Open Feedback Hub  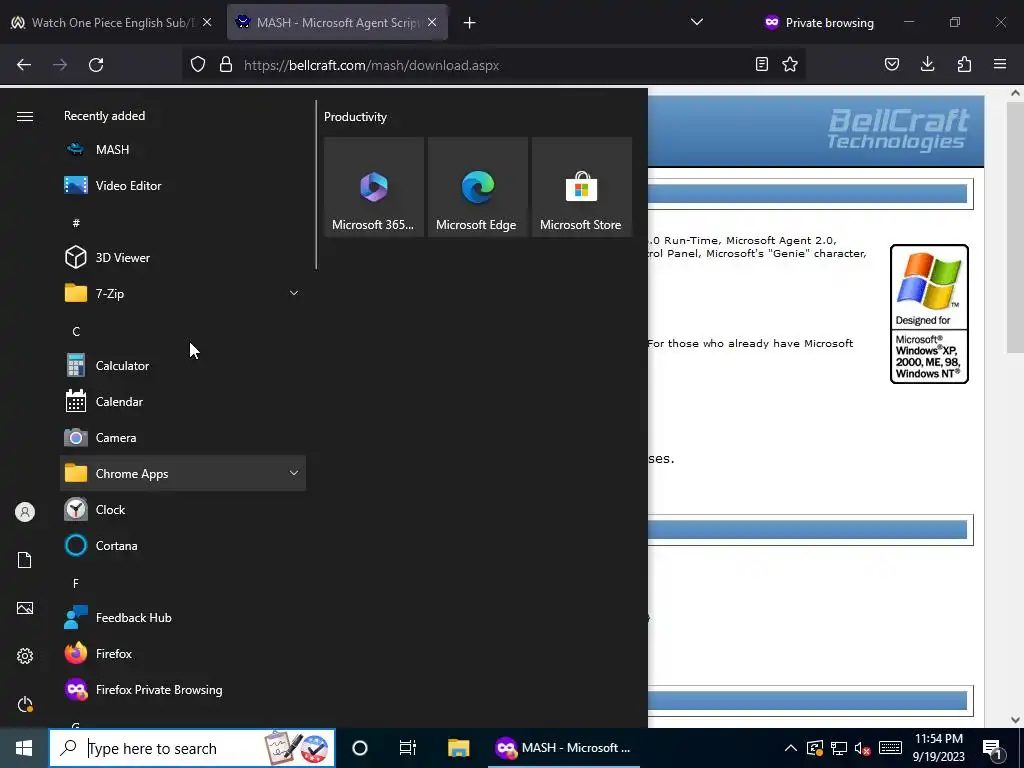point(183,617)
